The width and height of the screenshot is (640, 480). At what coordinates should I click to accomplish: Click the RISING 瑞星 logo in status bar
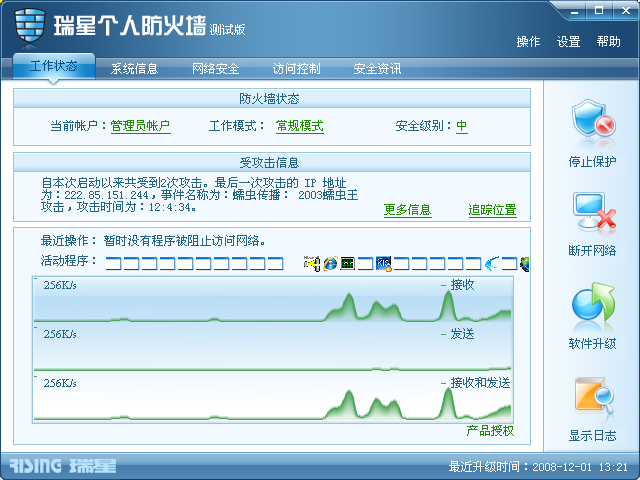pyautogui.click(x=63, y=466)
